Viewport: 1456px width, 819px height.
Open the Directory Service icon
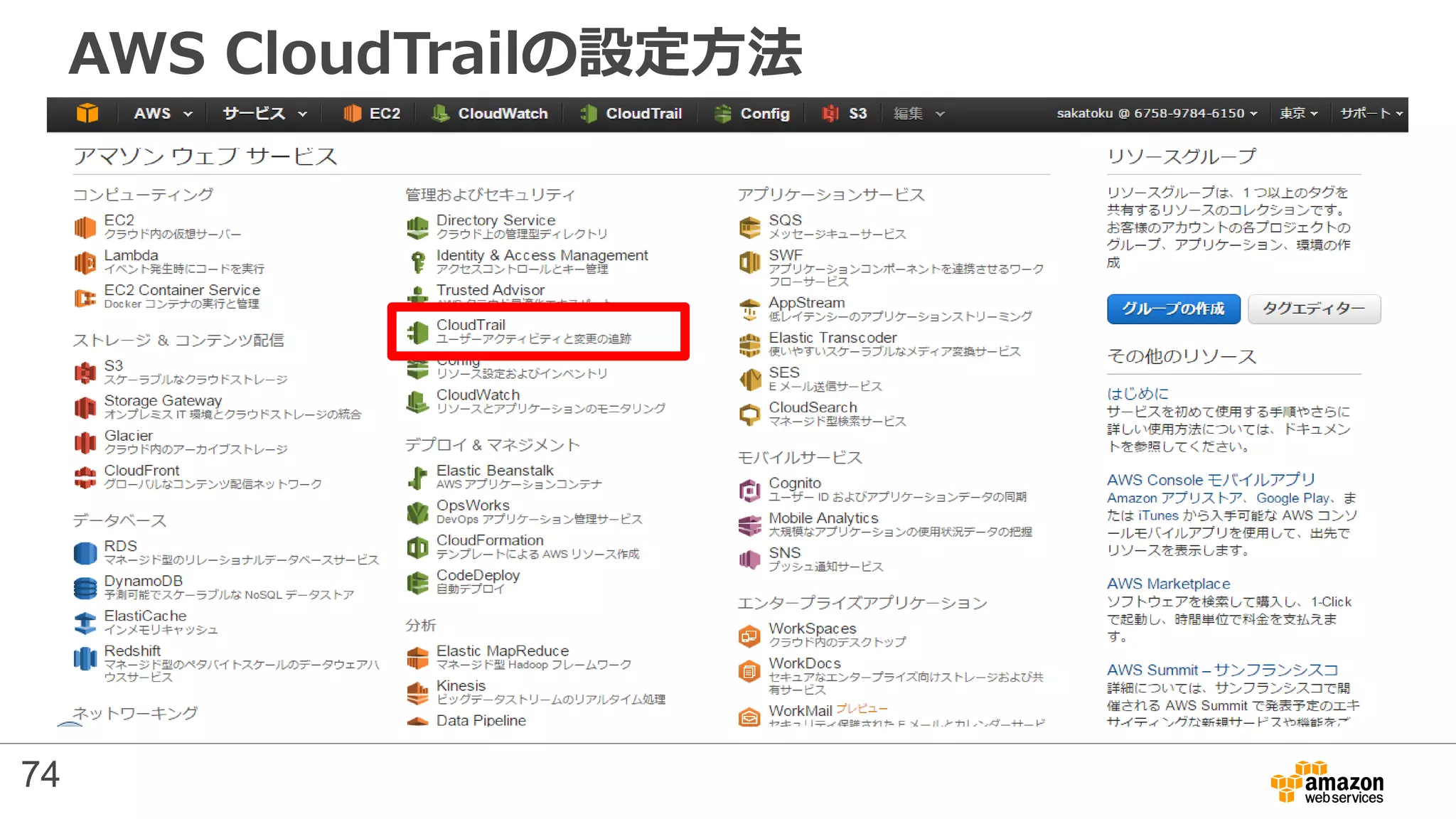[417, 227]
